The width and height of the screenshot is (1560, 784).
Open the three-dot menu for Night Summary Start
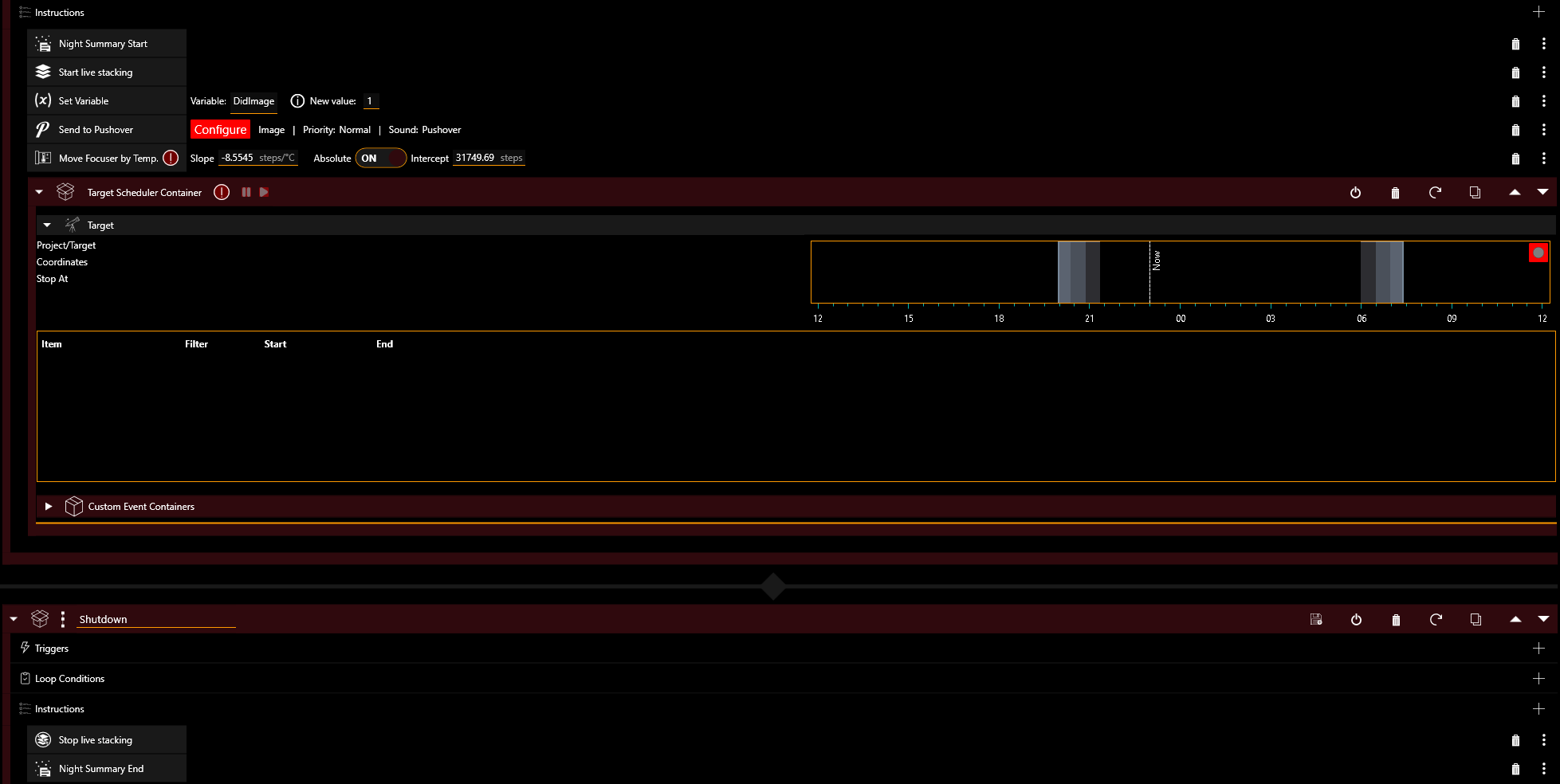1544,43
